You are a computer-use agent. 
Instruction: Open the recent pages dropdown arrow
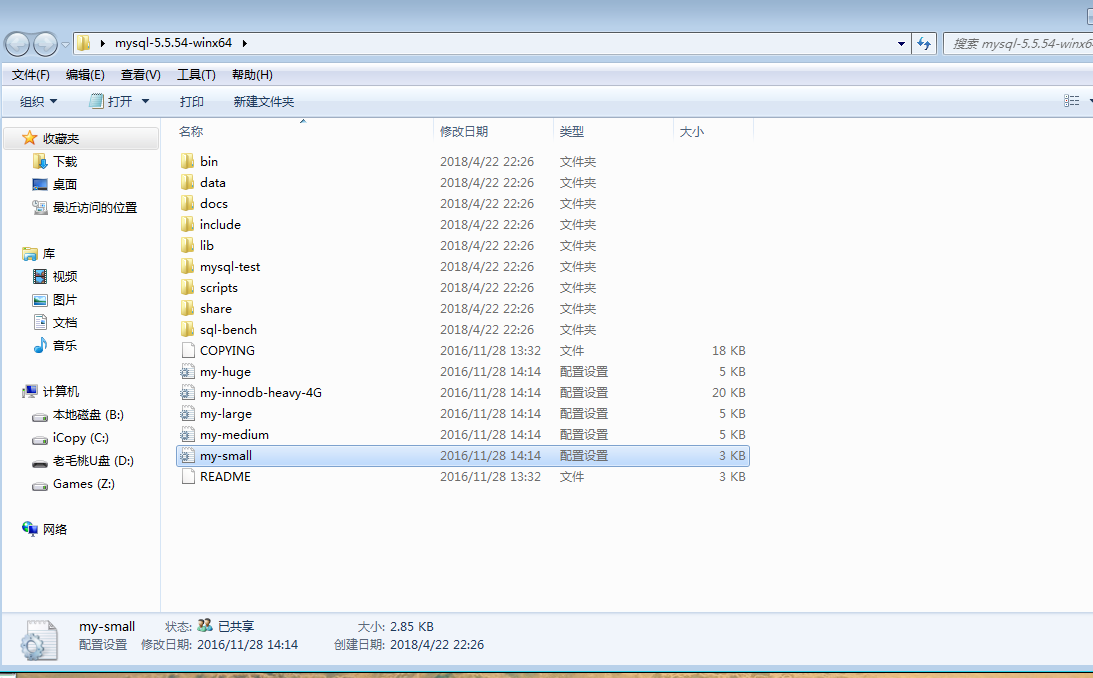[65, 45]
